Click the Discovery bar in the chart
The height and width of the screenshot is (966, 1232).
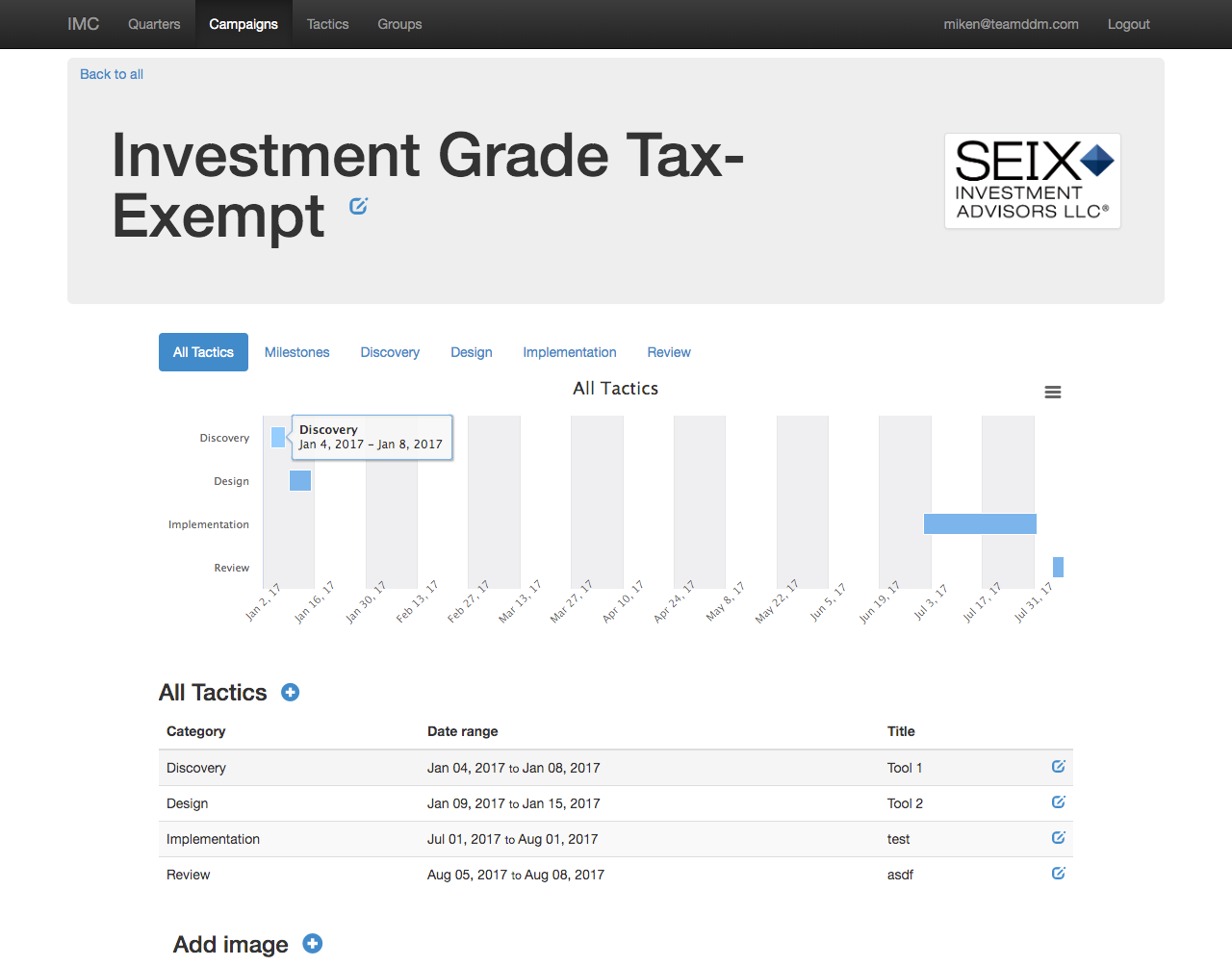[278, 437]
